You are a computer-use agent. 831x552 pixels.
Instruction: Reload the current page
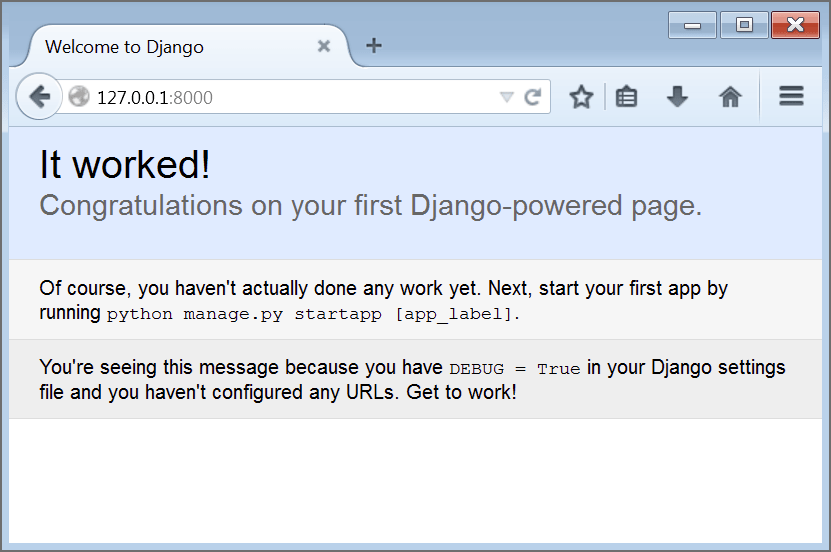pos(533,97)
